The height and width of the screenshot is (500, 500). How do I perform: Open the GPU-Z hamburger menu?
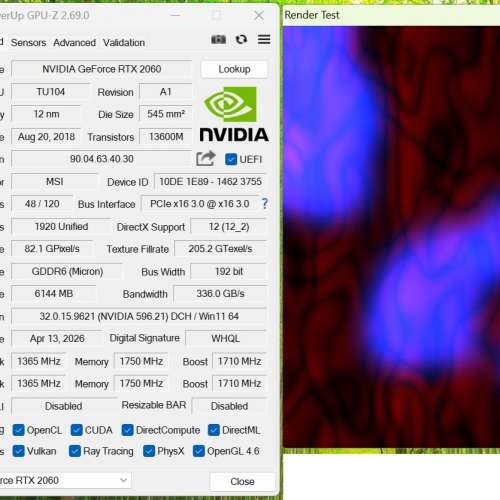264,39
